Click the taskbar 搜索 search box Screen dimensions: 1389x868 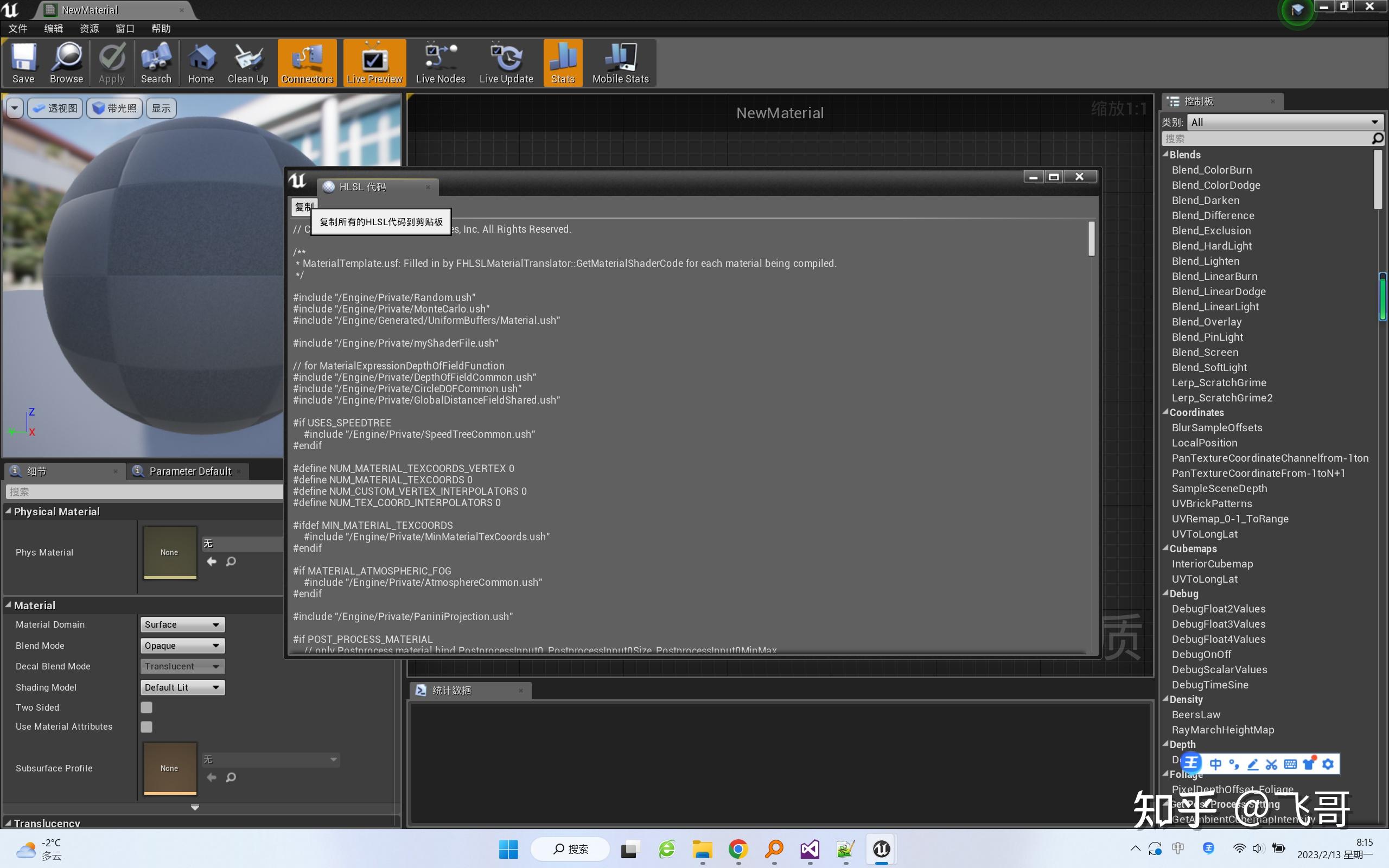pos(570,849)
